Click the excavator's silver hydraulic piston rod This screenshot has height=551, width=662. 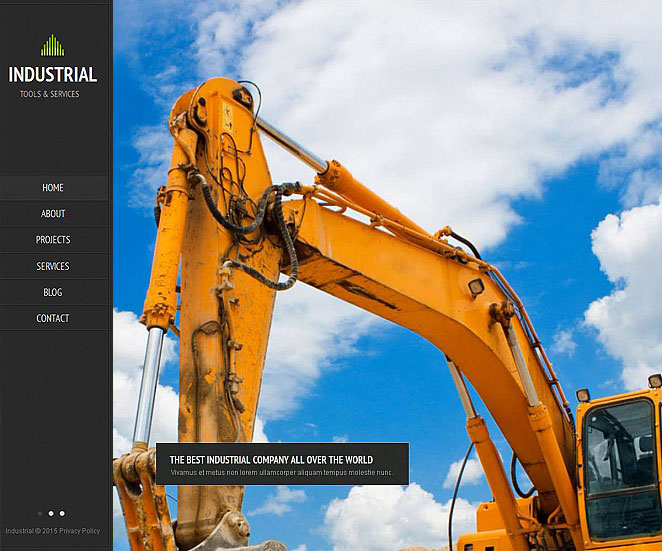(149, 385)
